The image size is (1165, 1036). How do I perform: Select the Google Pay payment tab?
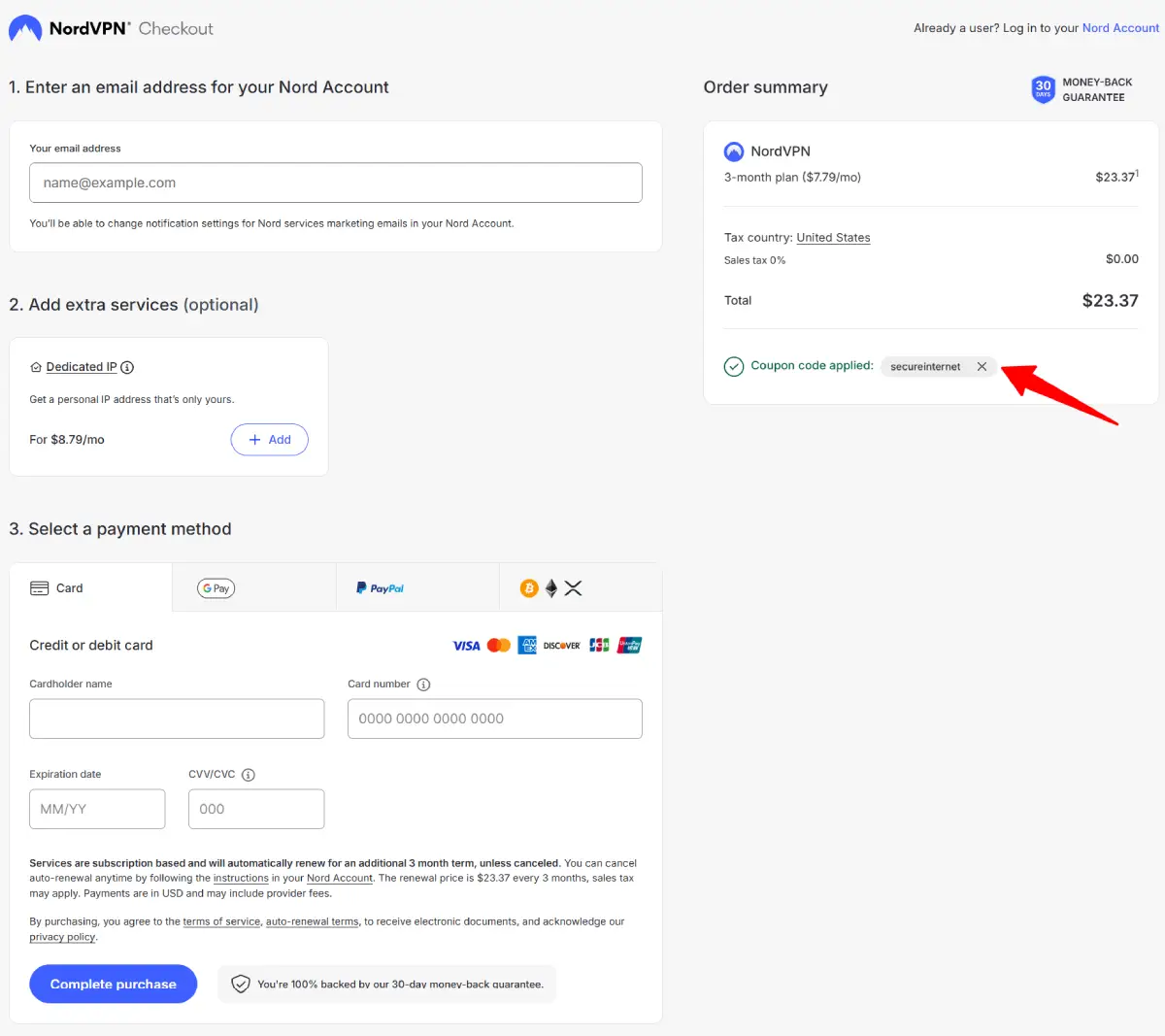[x=254, y=588]
